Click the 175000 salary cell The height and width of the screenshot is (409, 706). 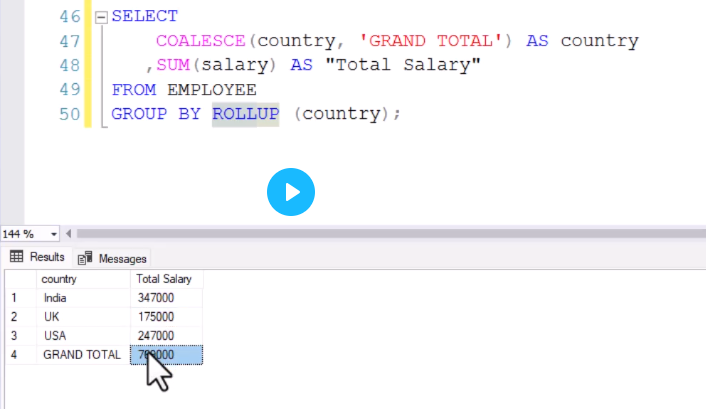pyautogui.click(x=166, y=317)
